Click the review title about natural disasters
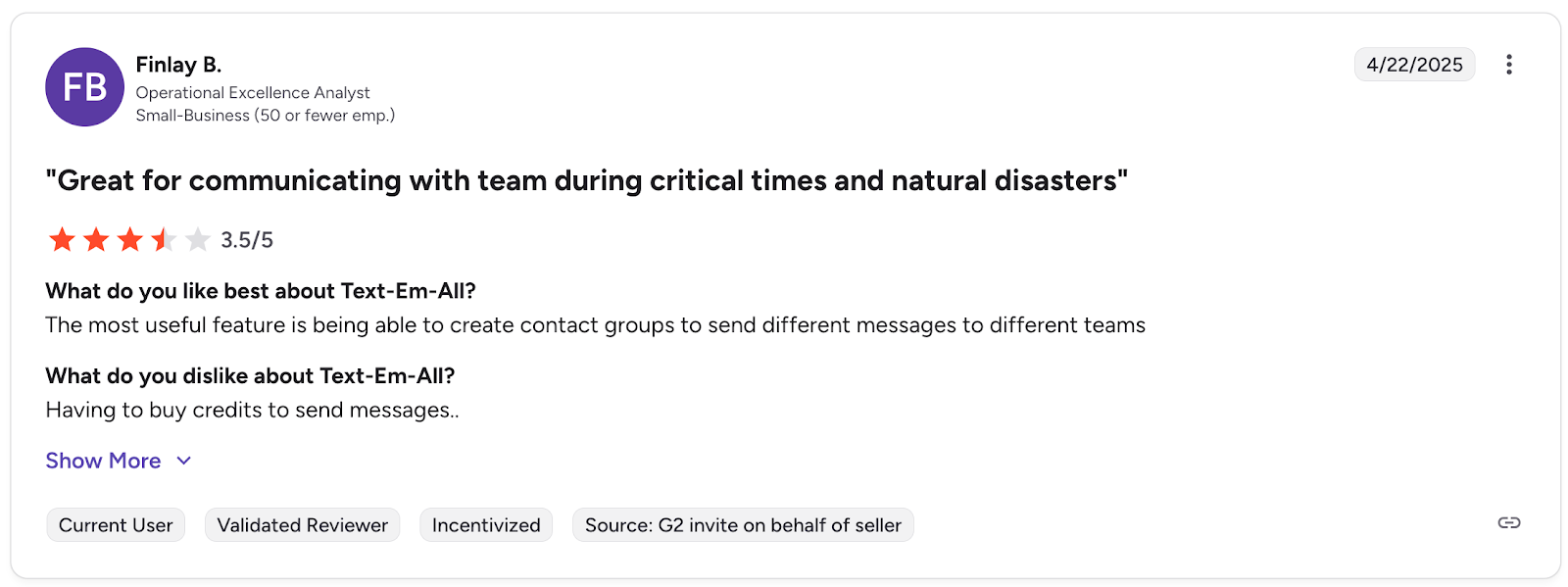 (x=586, y=181)
